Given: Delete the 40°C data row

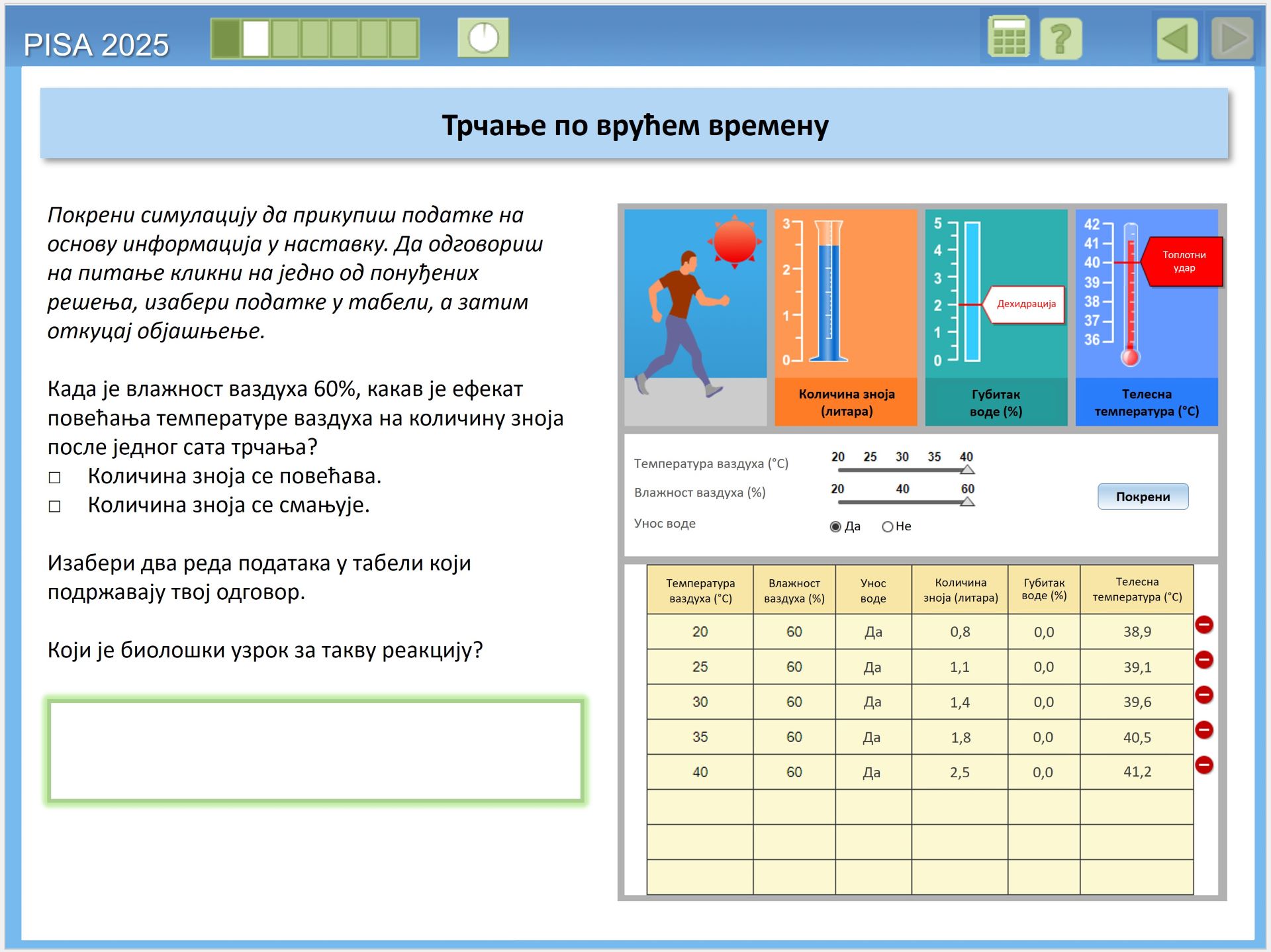Looking at the screenshot, I should pyautogui.click(x=1203, y=765).
